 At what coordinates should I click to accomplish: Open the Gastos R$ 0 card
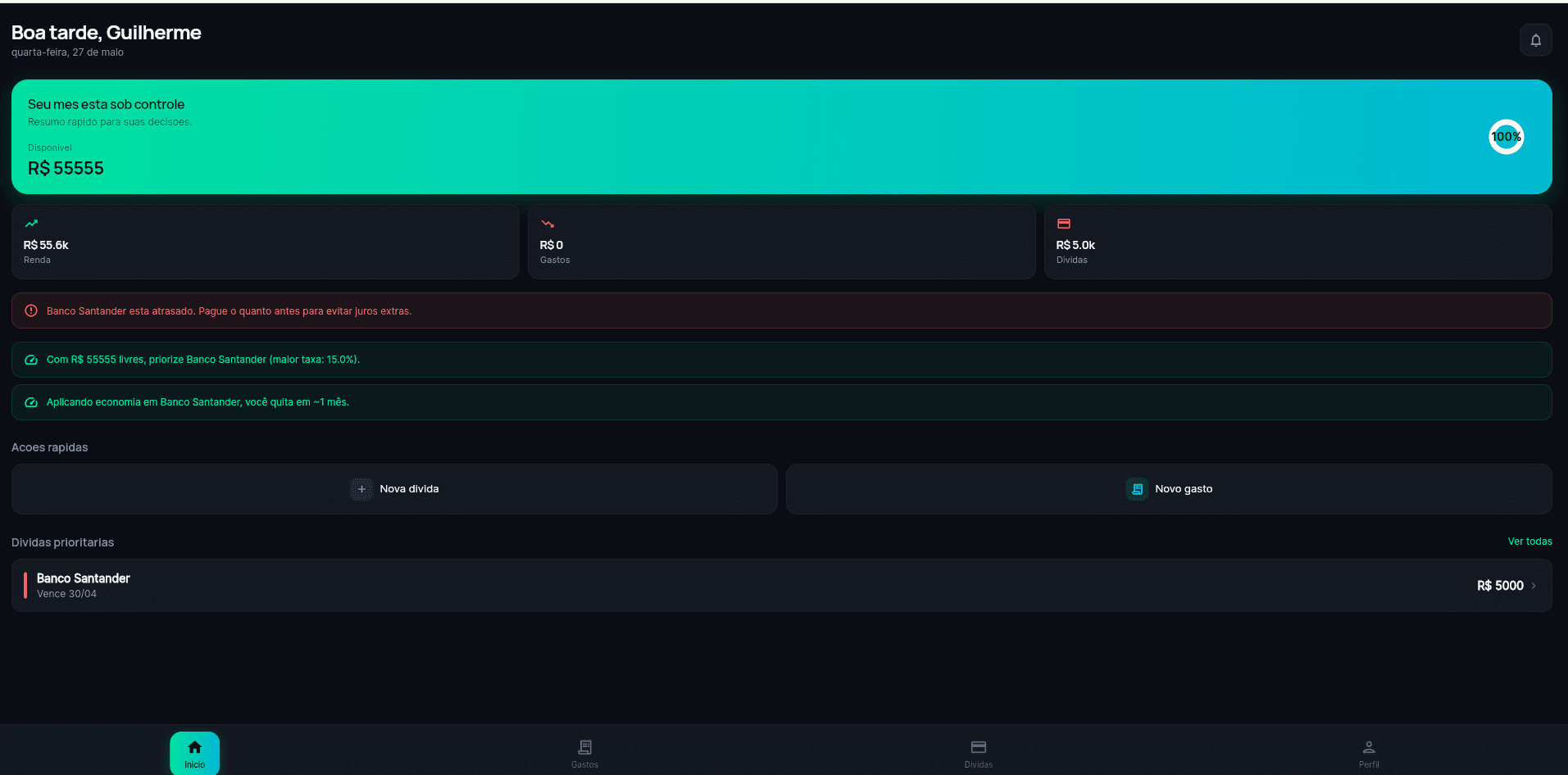point(782,242)
